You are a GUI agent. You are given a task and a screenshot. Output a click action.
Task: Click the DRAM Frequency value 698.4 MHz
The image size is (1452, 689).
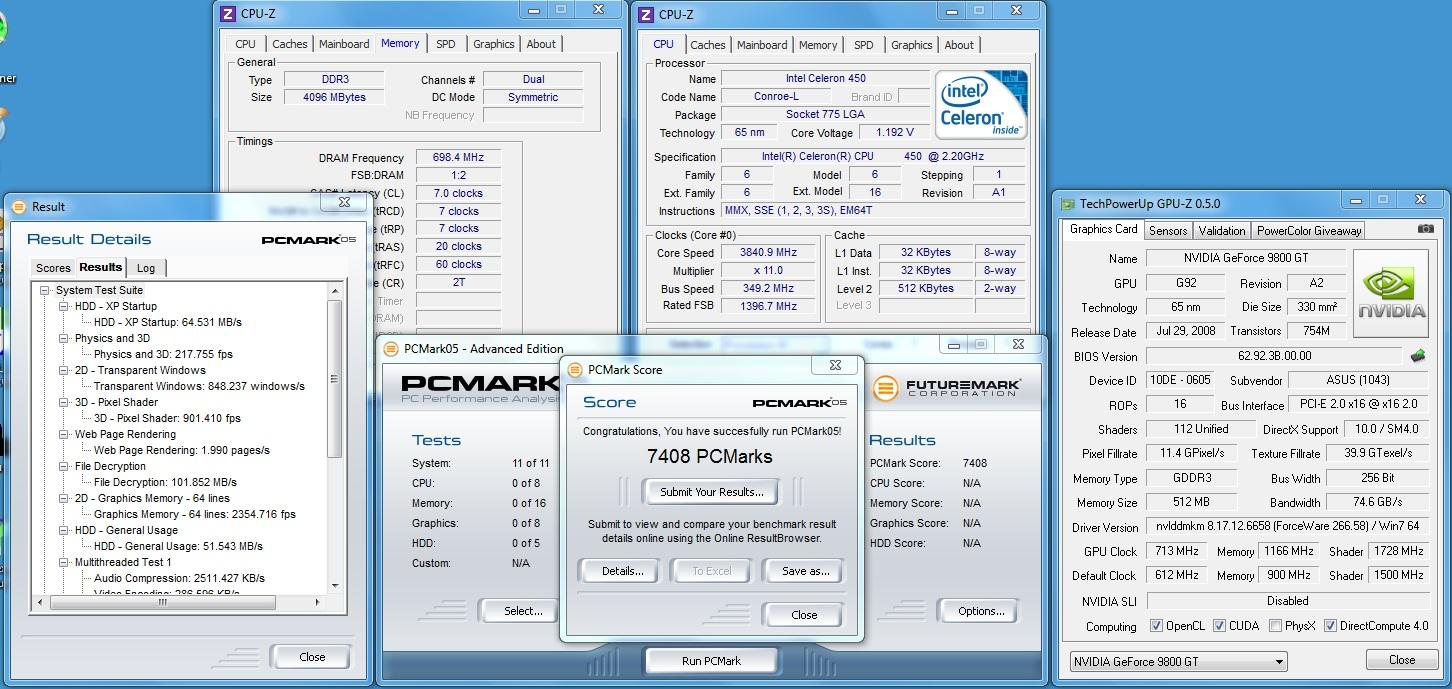[458, 158]
